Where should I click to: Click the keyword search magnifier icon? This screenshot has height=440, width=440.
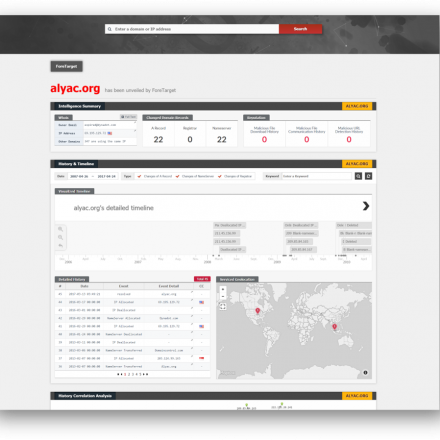click(358, 176)
